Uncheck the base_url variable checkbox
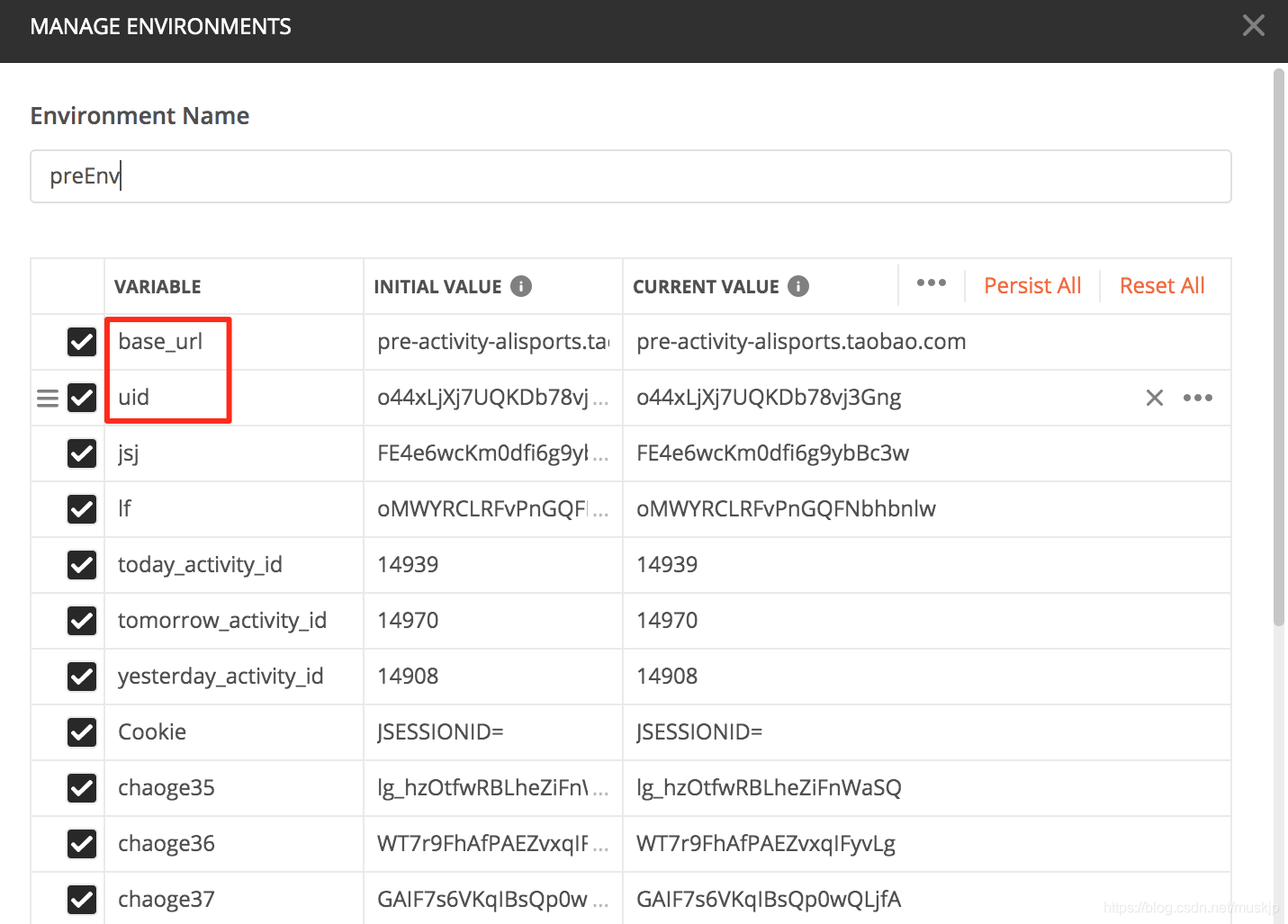This screenshot has height=924, width=1288. coord(82,342)
